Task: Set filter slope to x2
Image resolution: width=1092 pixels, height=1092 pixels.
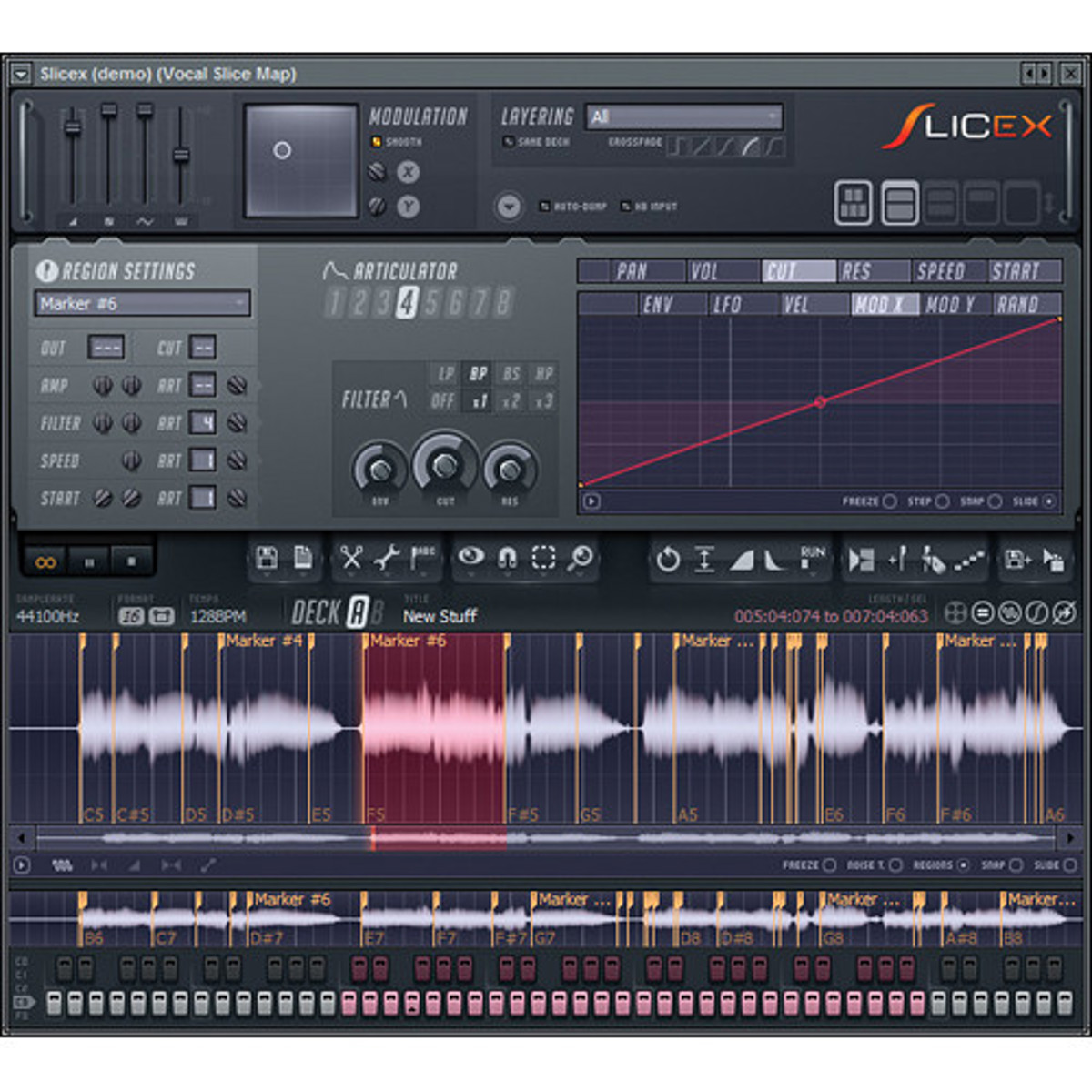Action: tap(511, 400)
